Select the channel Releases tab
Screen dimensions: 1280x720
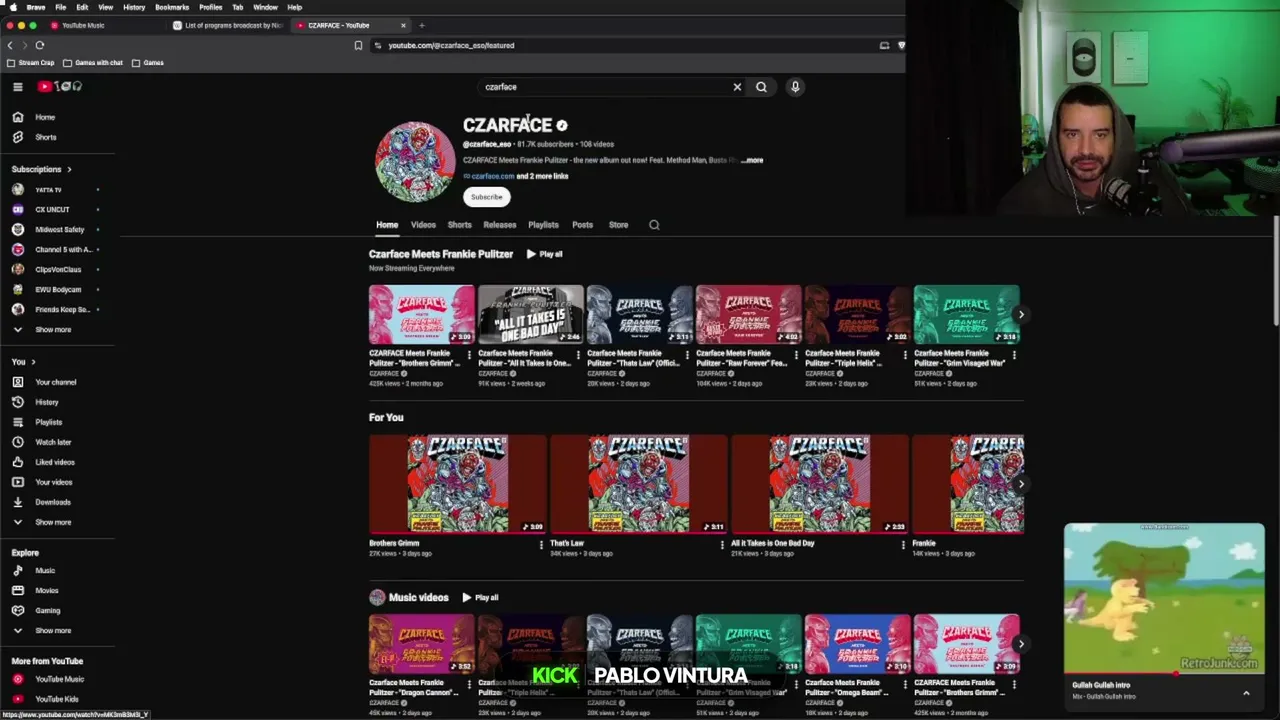tap(500, 225)
